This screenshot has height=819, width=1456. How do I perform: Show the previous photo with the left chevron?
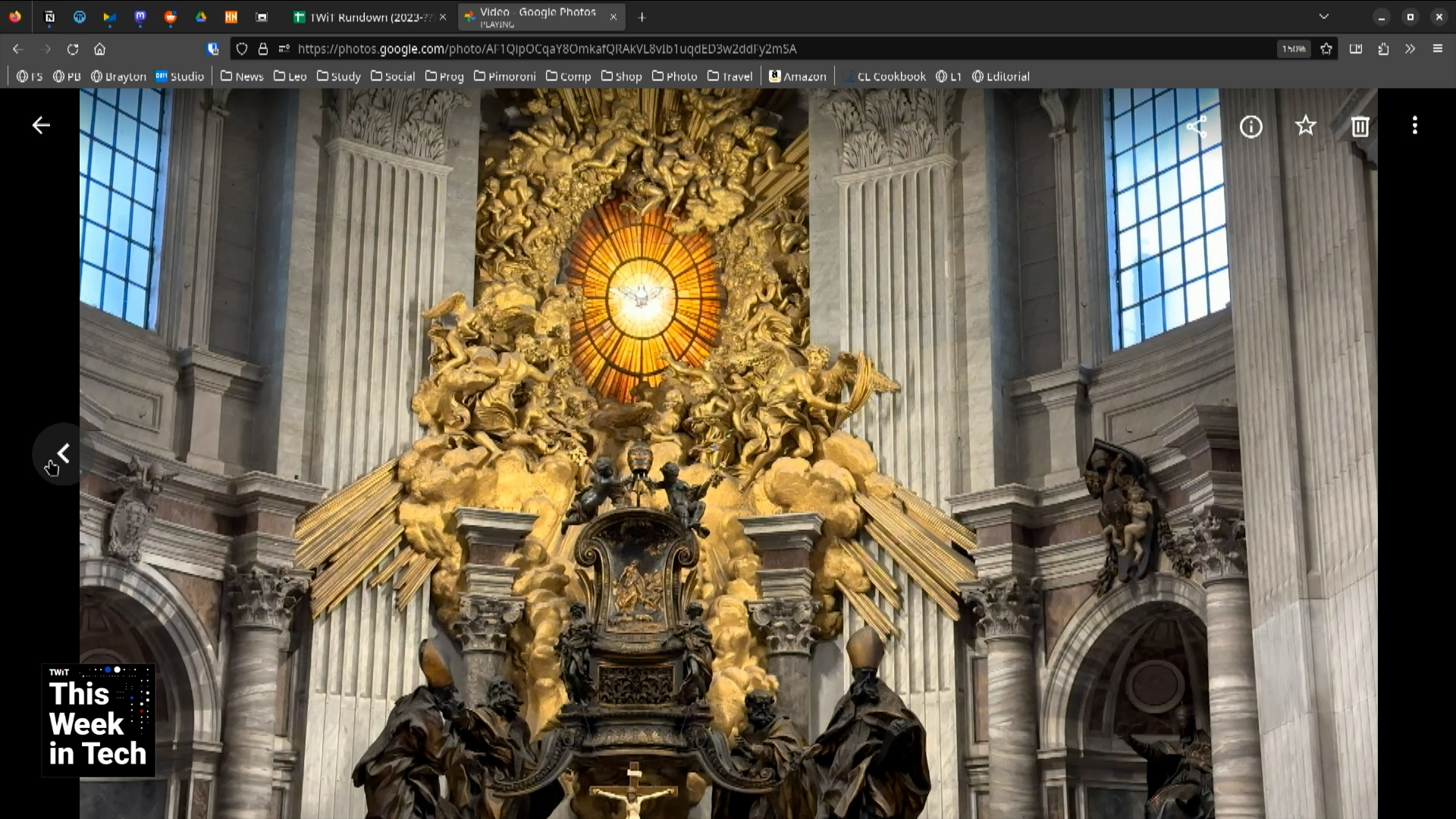click(62, 453)
